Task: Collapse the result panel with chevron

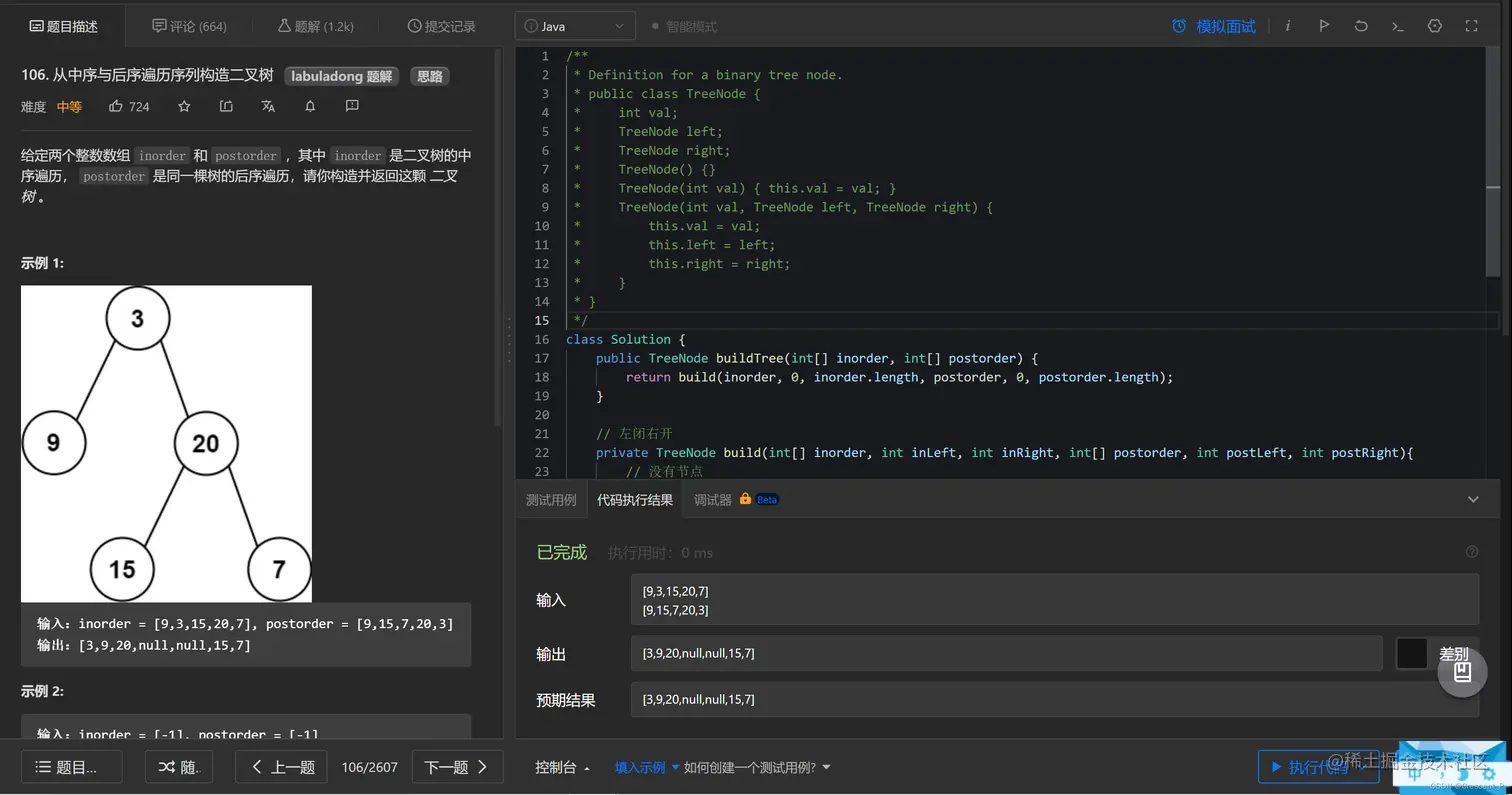Action: [1473, 499]
